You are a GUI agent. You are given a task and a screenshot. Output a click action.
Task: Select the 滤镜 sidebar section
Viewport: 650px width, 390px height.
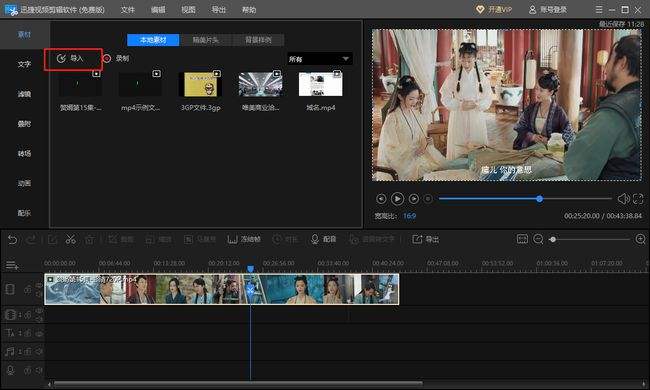click(24, 94)
